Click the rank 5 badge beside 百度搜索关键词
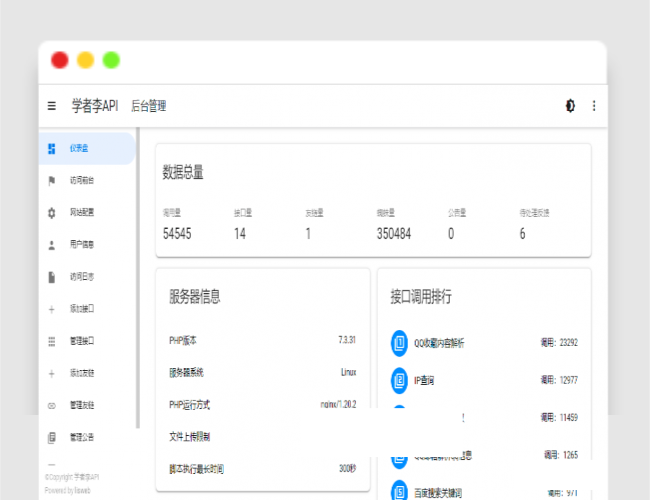Screen dimensions: 650x500 (x=399, y=491)
